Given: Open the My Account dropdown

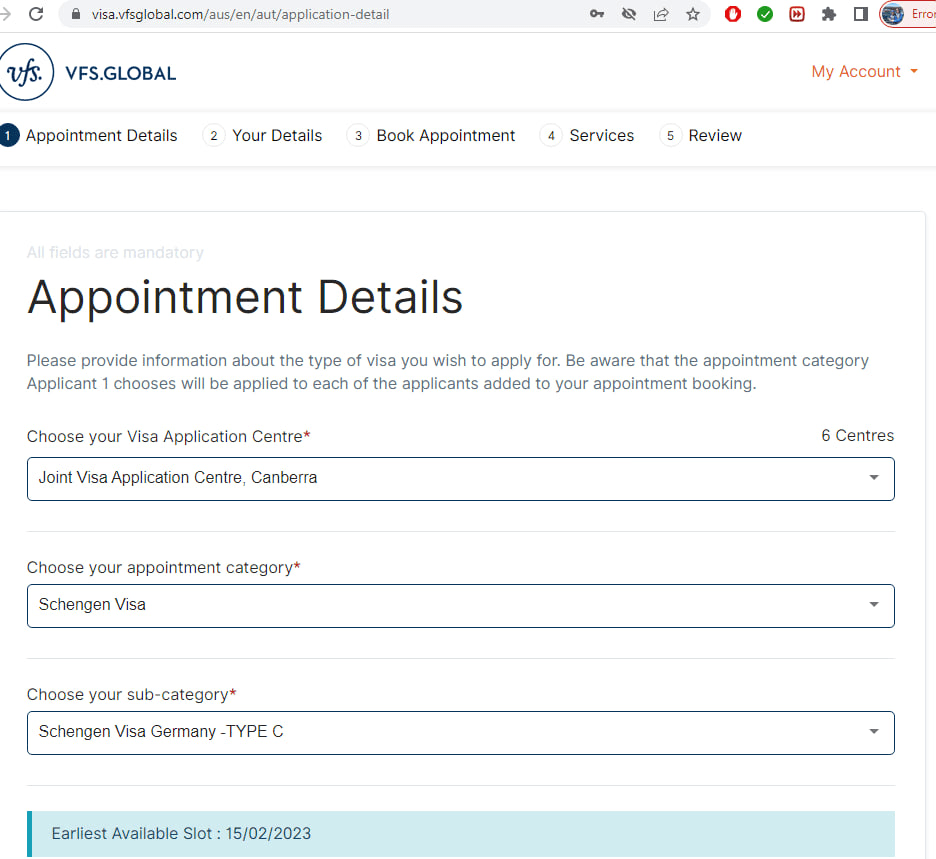Looking at the screenshot, I should 864,72.
